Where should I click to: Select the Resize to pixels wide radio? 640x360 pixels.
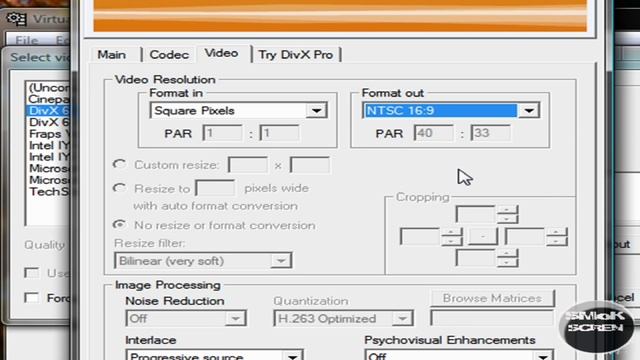[x=119, y=188]
